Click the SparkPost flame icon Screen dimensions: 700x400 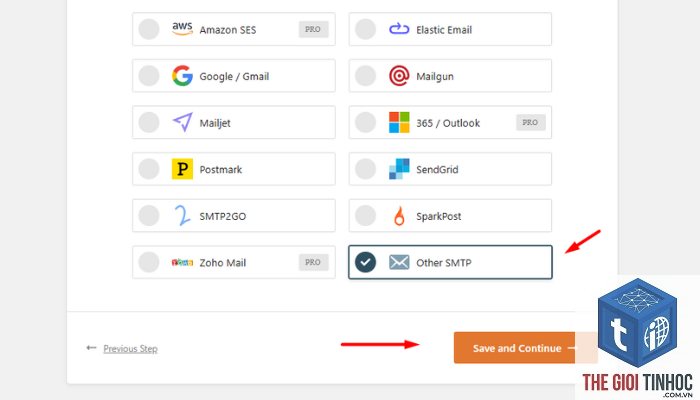pyautogui.click(x=399, y=216)
